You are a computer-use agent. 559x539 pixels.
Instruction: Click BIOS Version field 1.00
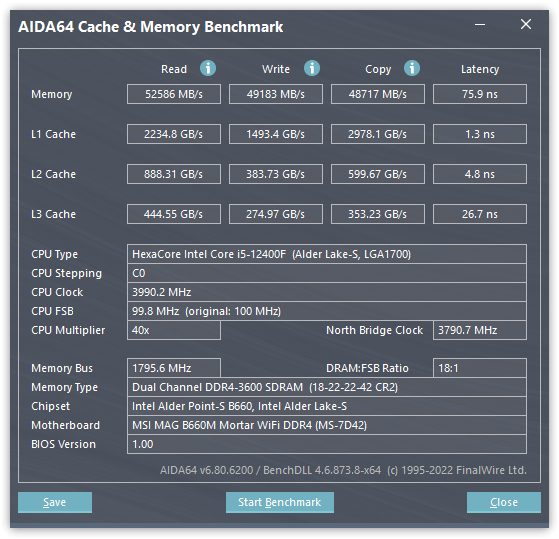[x=327, y=444]
